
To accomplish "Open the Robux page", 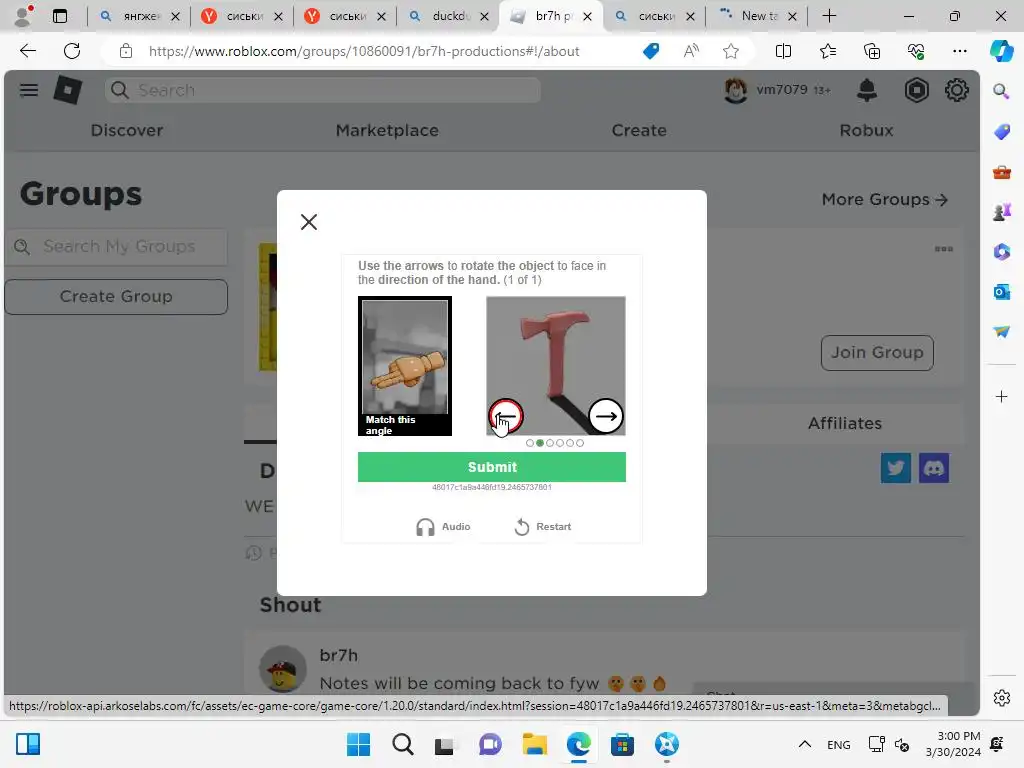I will tap(867, 130).
